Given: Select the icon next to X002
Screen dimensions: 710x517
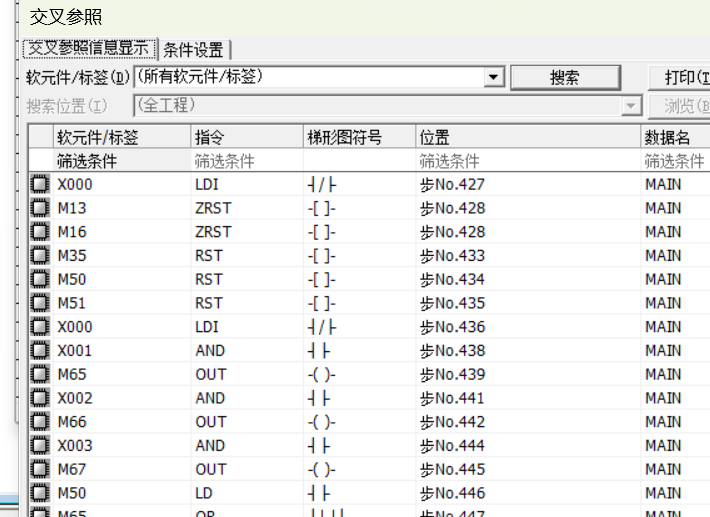Looking at the screenshot, I should (40, 398).
